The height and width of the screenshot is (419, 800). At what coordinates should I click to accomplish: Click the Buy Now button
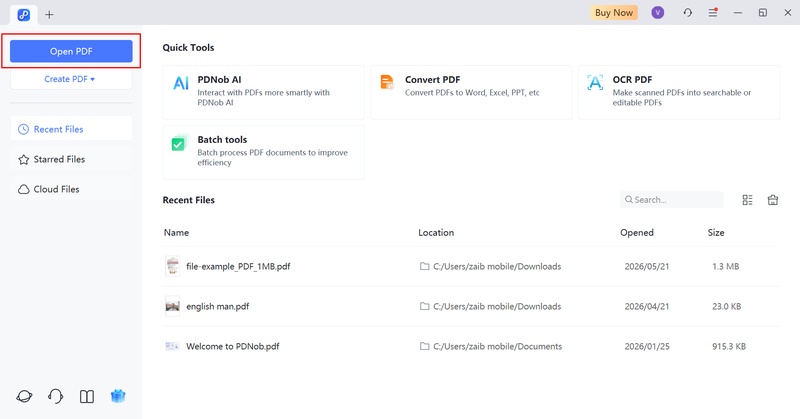(x=614, y=13)
